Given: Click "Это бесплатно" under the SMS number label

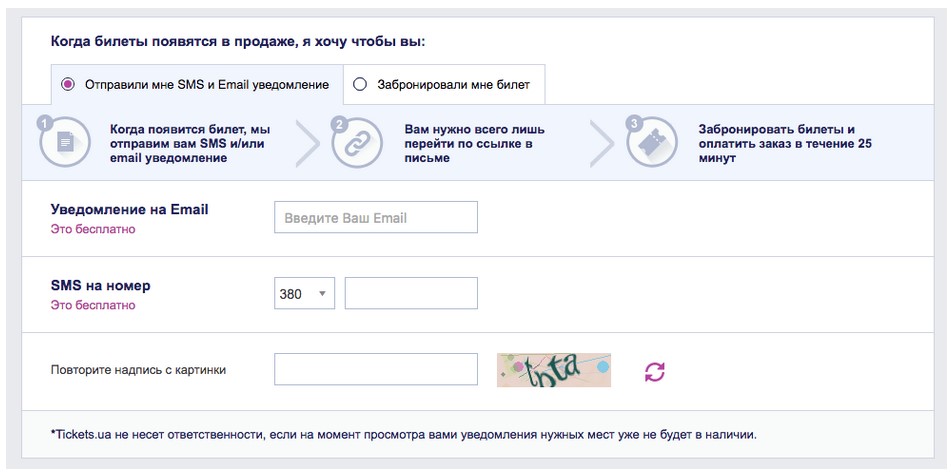Looking at the screenshot, I should [x=93, y=305].
